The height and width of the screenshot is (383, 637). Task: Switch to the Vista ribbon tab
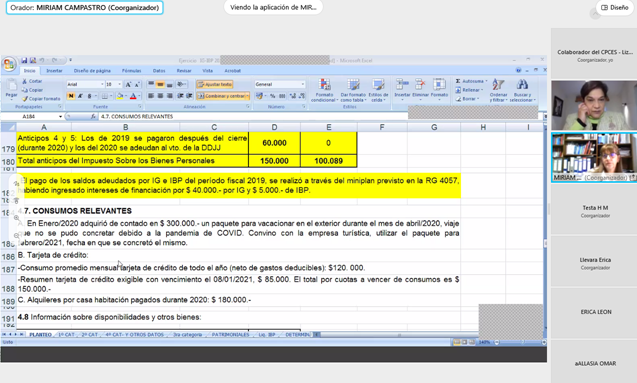point(208,71)
